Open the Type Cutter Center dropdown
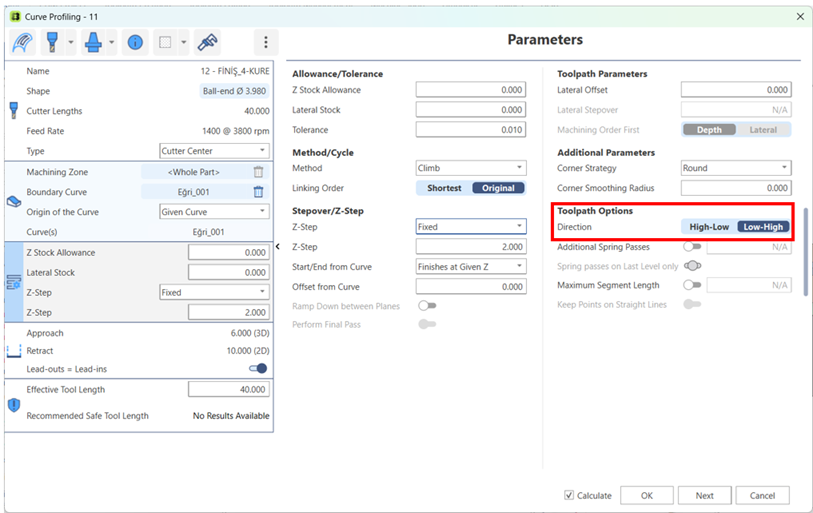 (x=214, y=151)
